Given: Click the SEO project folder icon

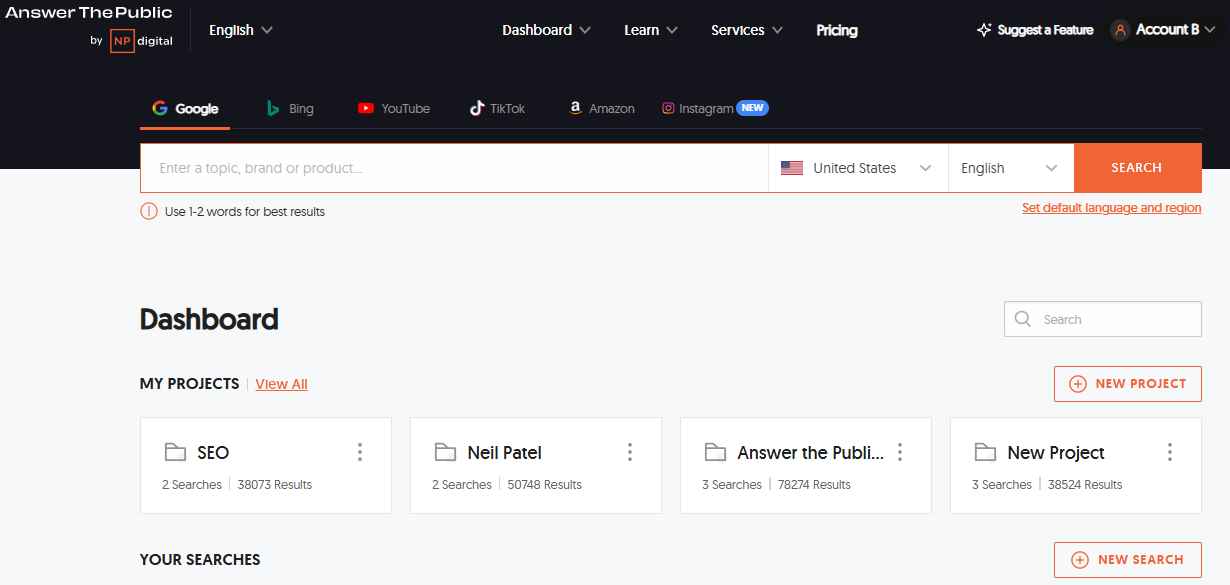Looking at the screenshot, I should [x=176, y=452].
